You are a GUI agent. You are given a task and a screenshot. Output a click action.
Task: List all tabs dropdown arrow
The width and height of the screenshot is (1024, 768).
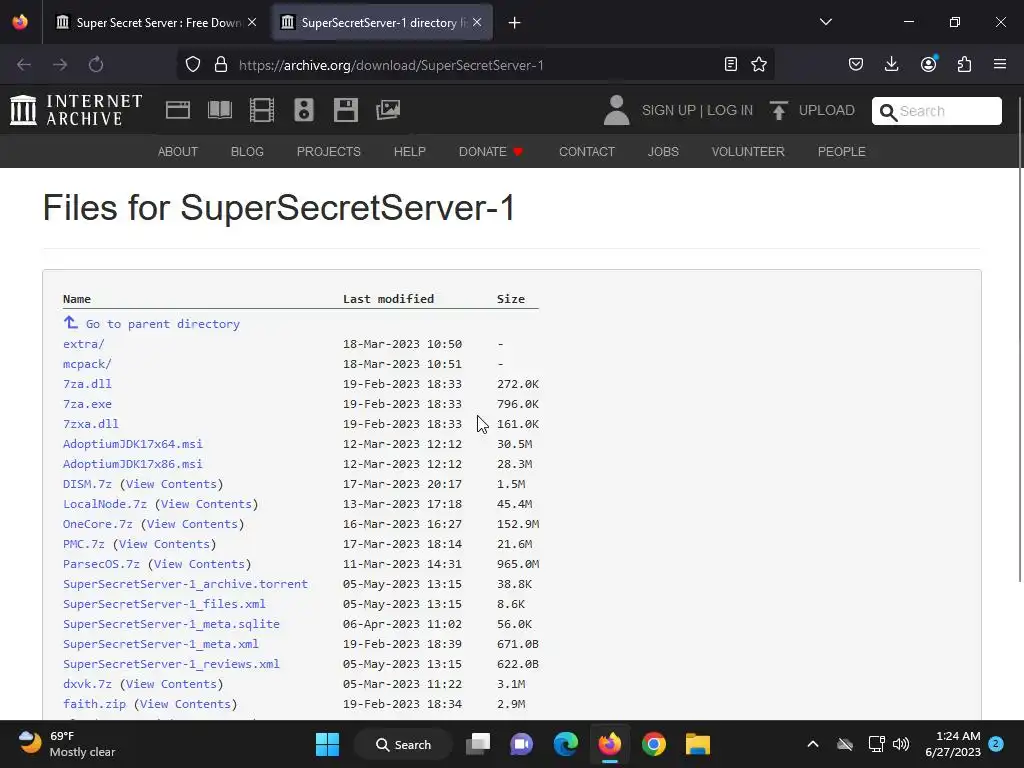pyautogui.click(x=826, y=22)
